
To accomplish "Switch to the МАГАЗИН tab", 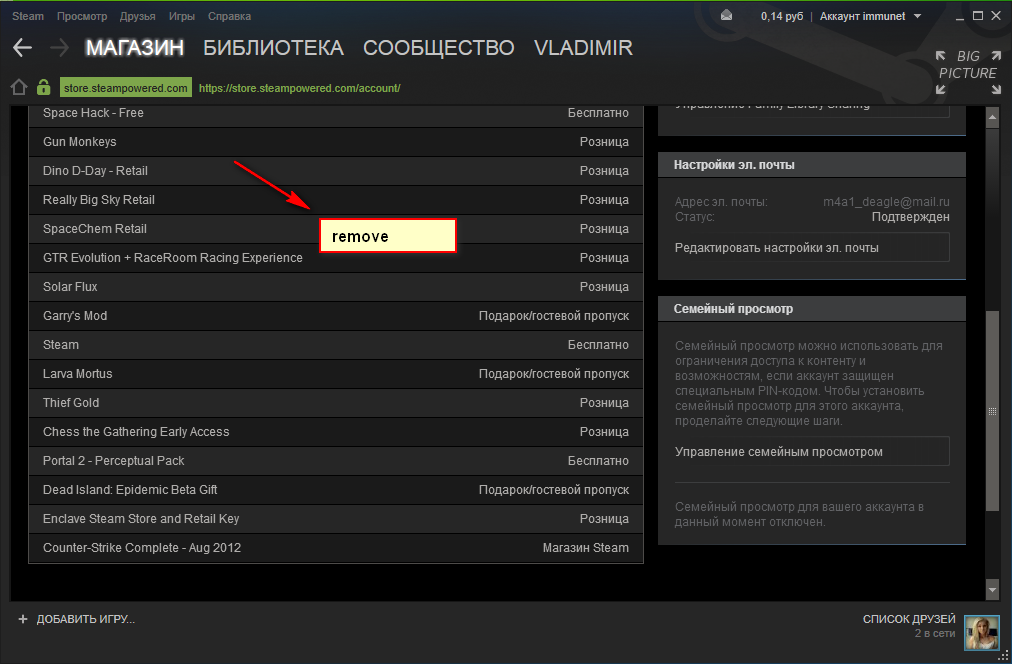I will pos(135,48).
